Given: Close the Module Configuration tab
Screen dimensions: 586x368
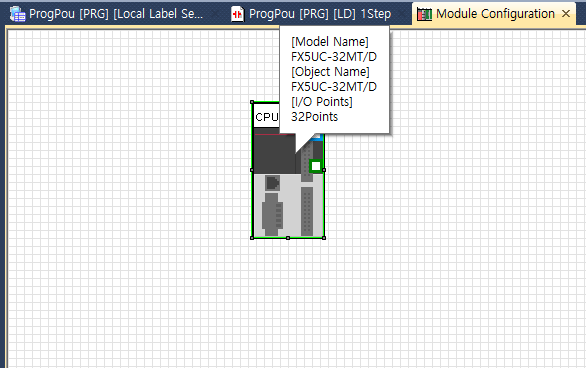Looking at the screenshot, I should (566, 14).
